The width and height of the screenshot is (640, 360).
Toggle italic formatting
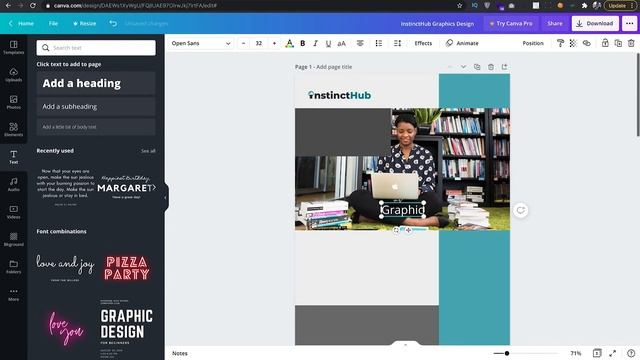click(315, 43)
